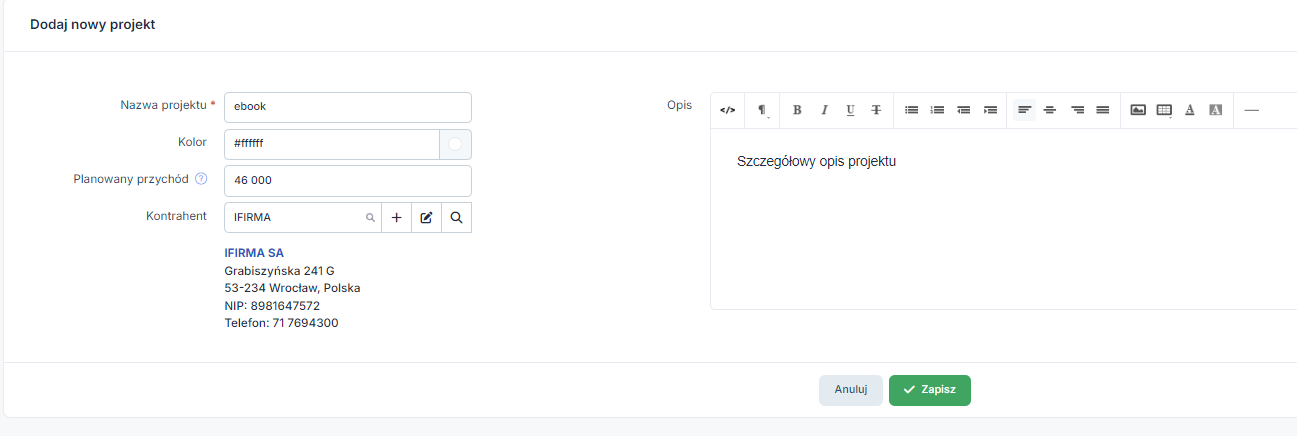Viewport: 1297px width, 436px height.
Task: Apply italic formatting in Opis editor
Action: (x=824, y=110)
